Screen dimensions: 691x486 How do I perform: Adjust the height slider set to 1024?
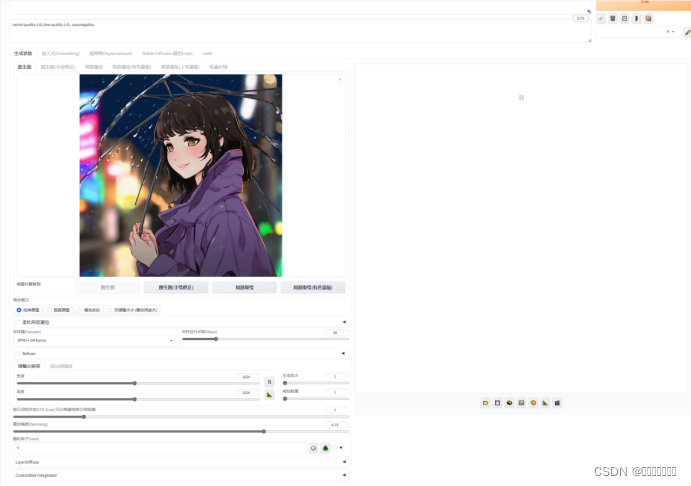coord(138,399)
